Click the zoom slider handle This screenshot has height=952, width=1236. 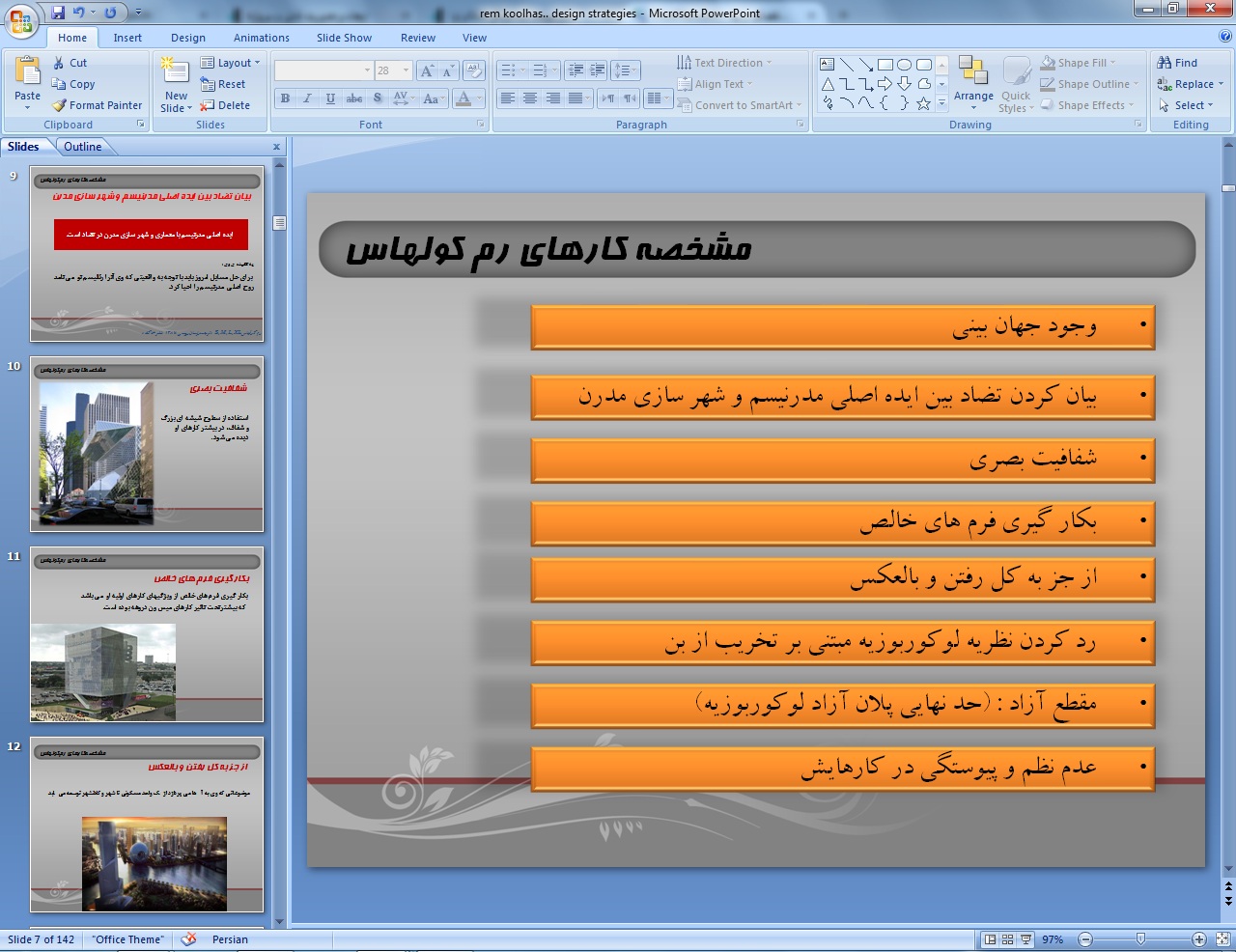point(1140,939)
